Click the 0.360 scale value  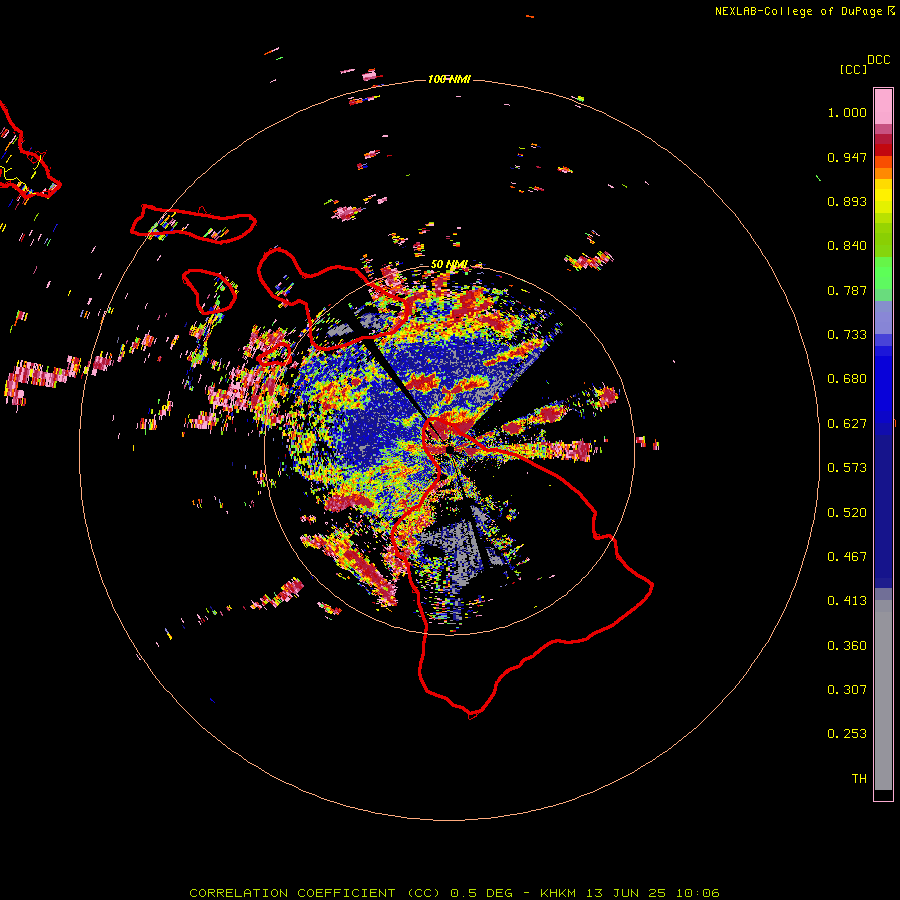[x=847, y=646]
